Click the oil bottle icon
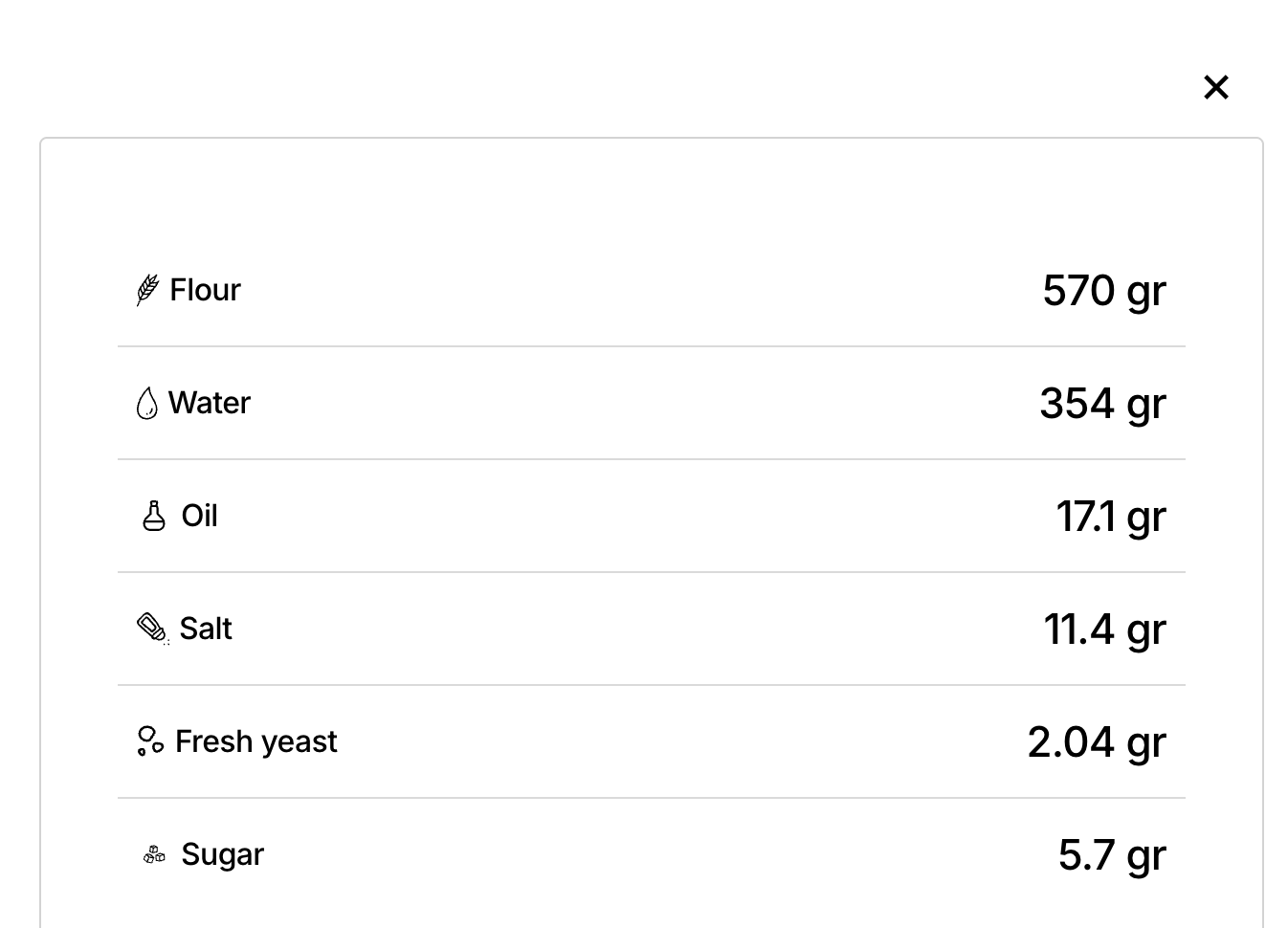The height and width of the screenshot is (928, 1288). [x=153, y=516]
